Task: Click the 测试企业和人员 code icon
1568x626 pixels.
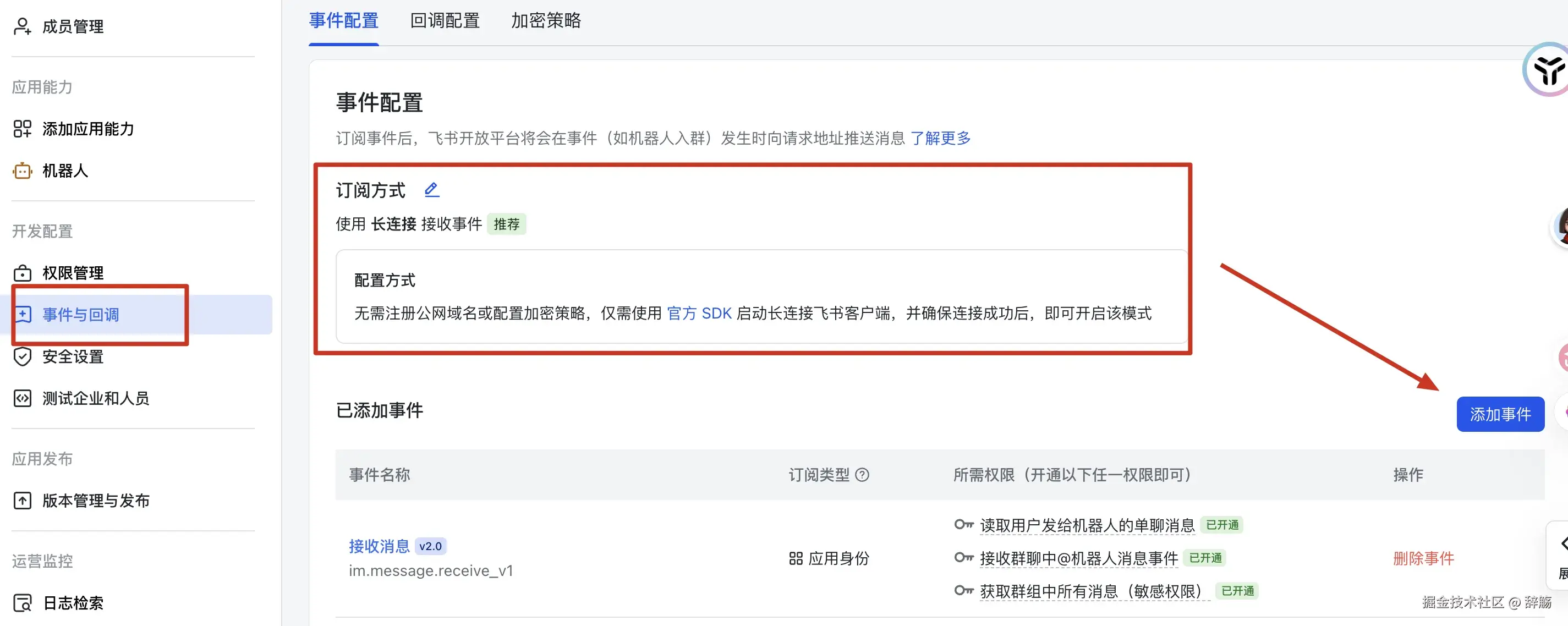Action: pyautogui.click(x=22, y=398)
